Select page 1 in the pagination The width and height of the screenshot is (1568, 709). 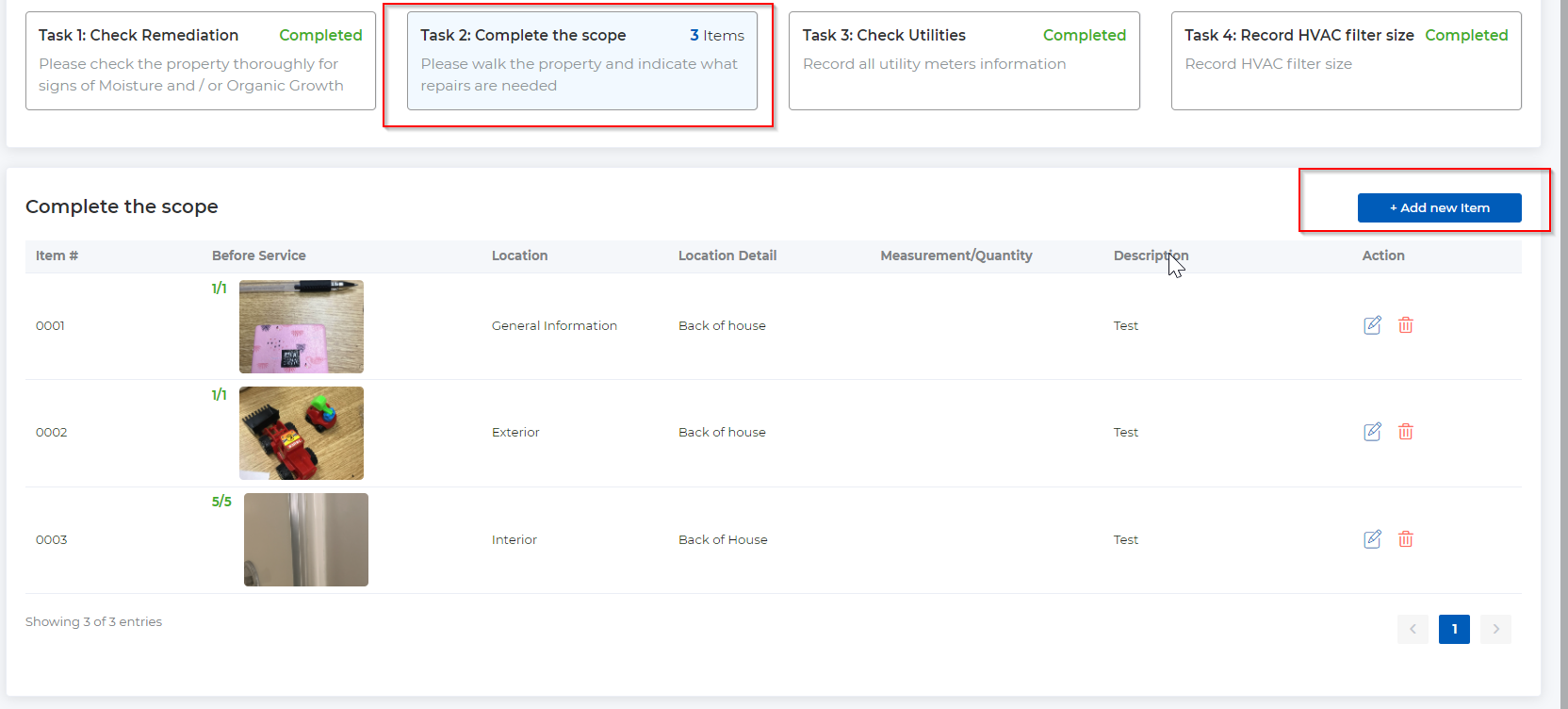click(1454, 629)
